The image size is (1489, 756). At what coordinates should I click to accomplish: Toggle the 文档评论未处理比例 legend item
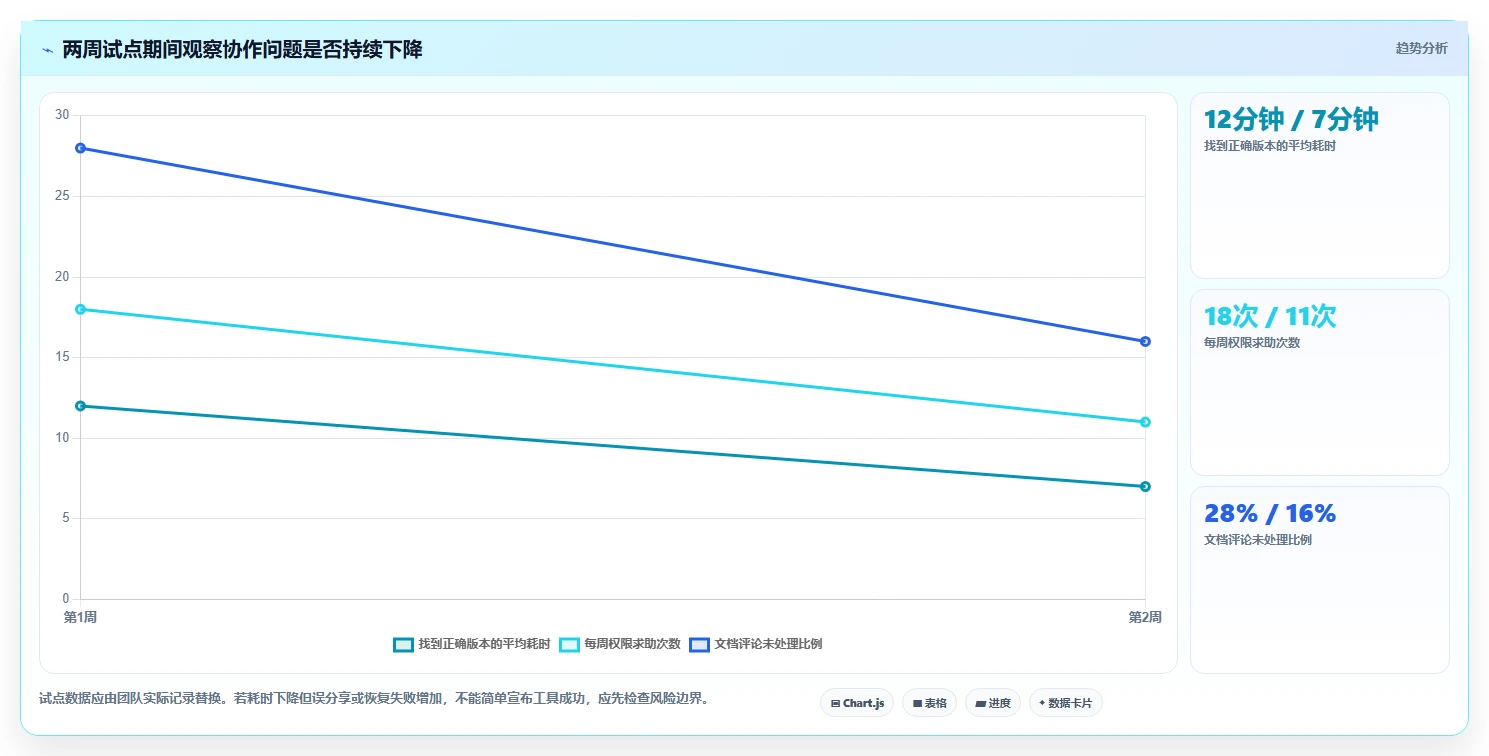pos(755,644)
